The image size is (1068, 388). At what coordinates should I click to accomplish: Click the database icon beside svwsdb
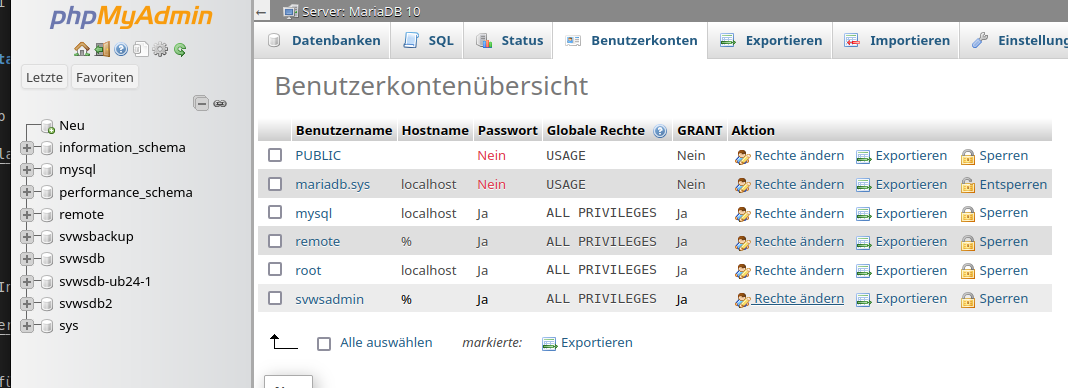click(47, 259)
